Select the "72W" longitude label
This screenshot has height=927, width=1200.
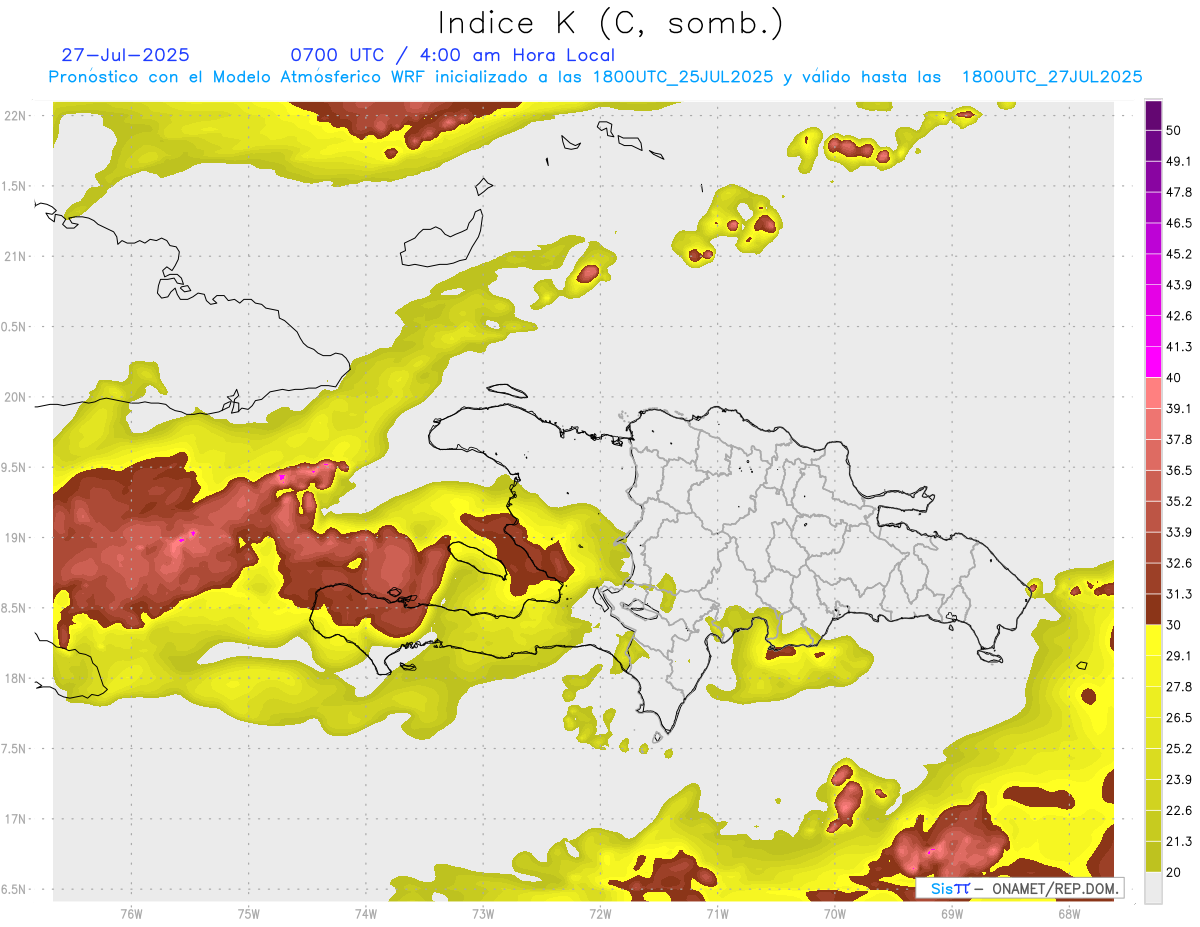coord(600,913)
